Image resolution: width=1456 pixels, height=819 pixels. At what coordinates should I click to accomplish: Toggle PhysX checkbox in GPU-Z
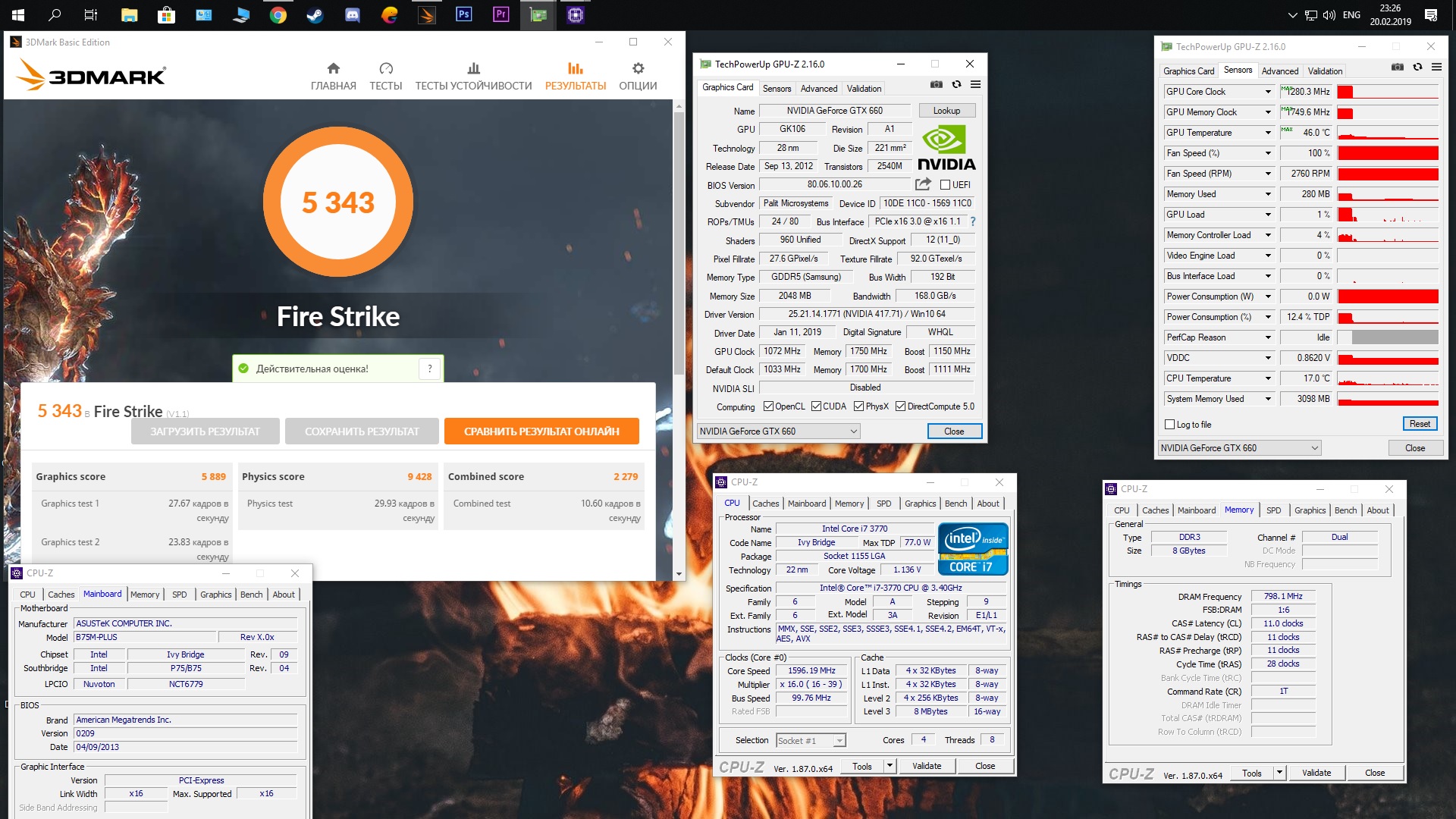(x=858, y=406)
